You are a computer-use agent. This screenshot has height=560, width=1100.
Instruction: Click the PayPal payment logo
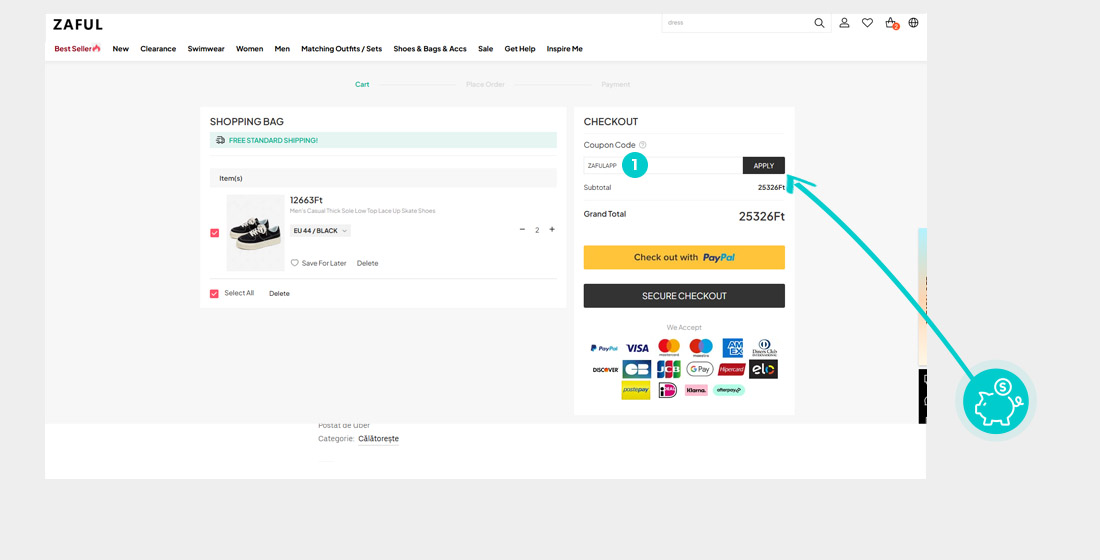(604, 348)
